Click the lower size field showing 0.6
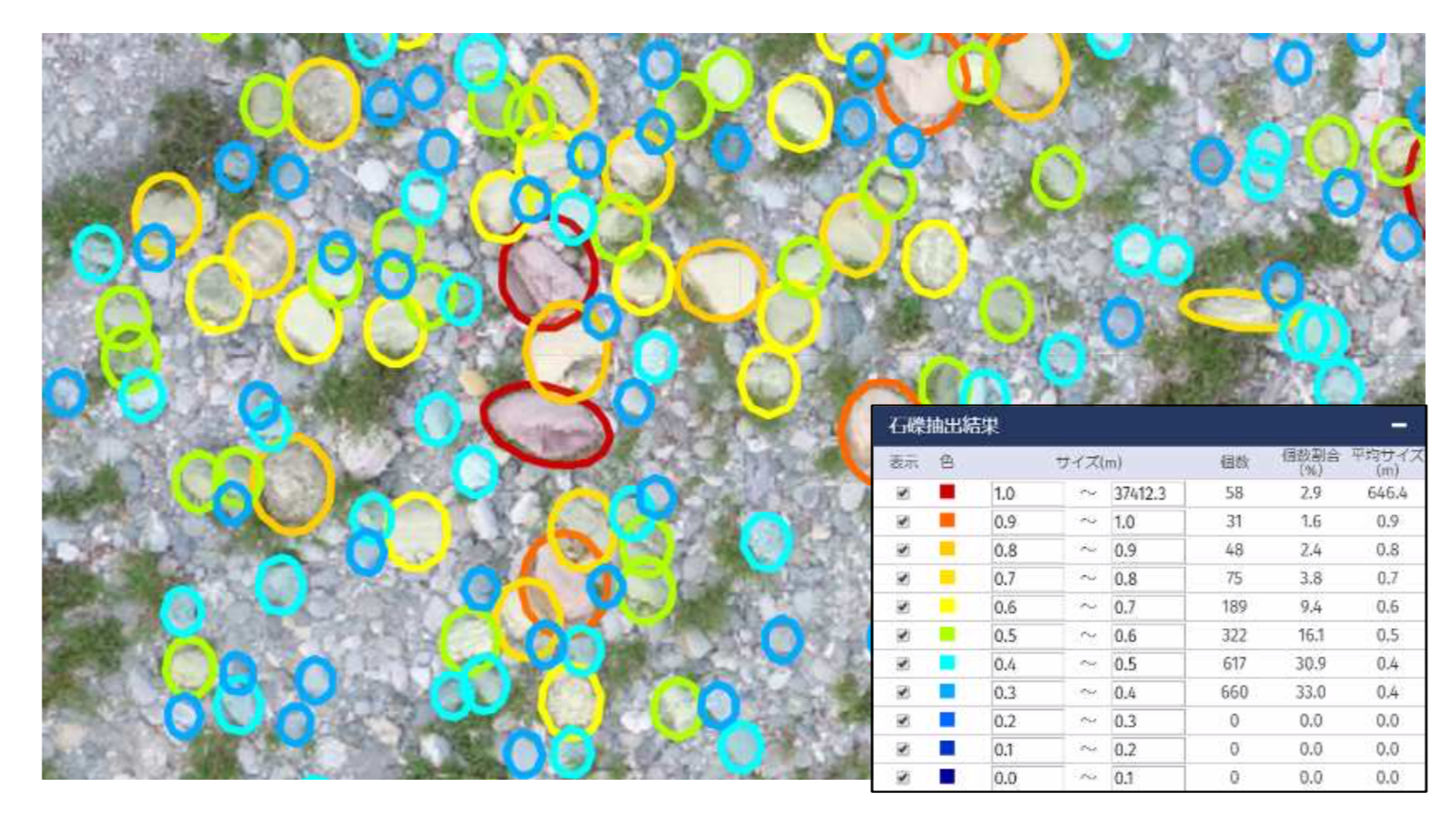The image size is (1456, 823). point(1027,607)
